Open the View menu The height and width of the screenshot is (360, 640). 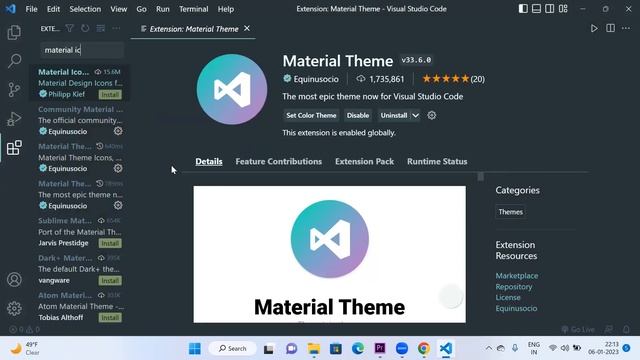(x=118, y=9)
